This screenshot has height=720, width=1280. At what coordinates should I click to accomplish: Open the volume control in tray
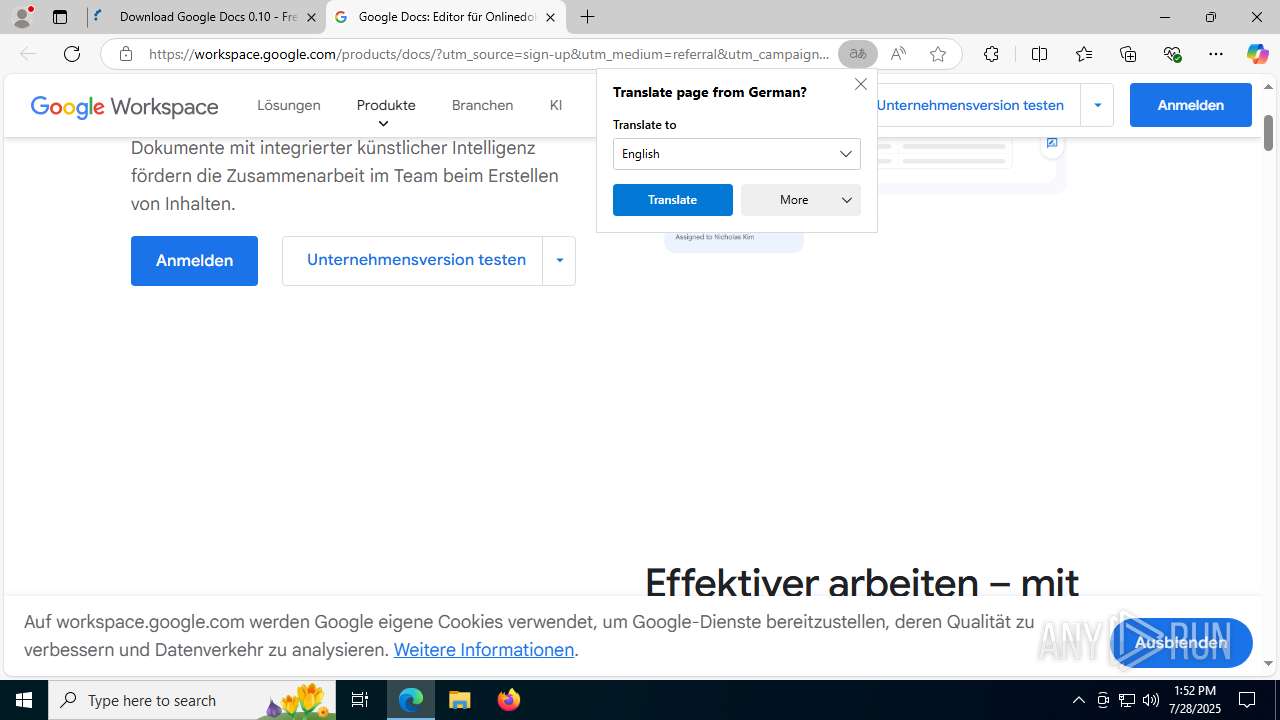coord(1151,700)
